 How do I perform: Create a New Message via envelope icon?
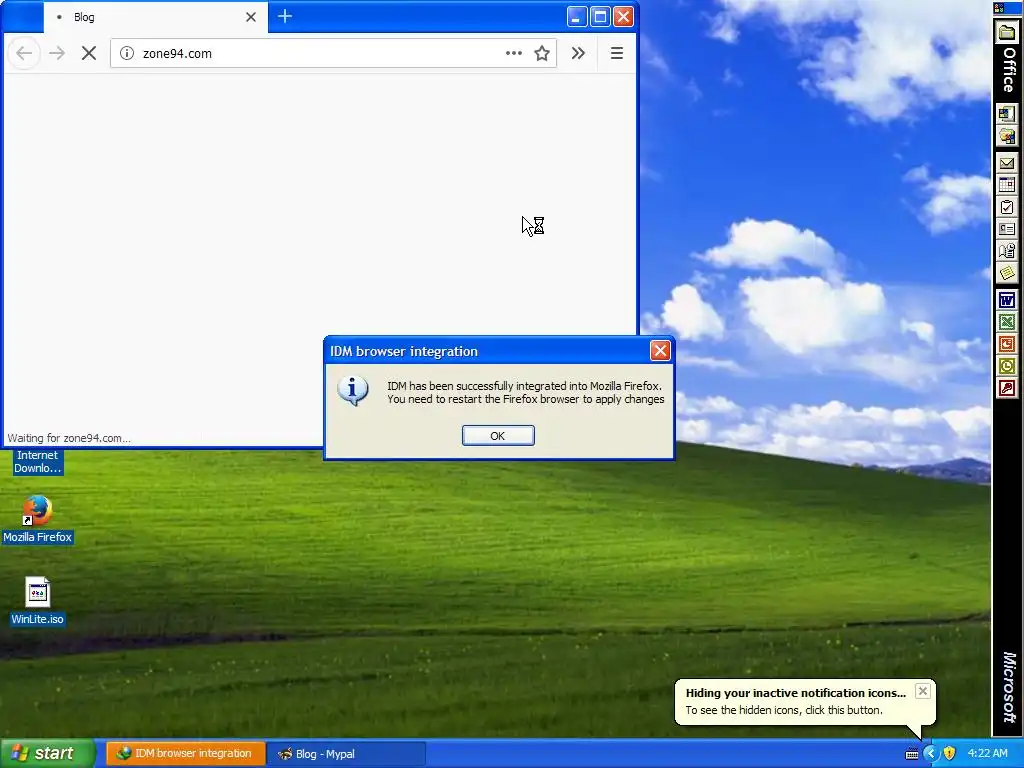pos(1007,163)
